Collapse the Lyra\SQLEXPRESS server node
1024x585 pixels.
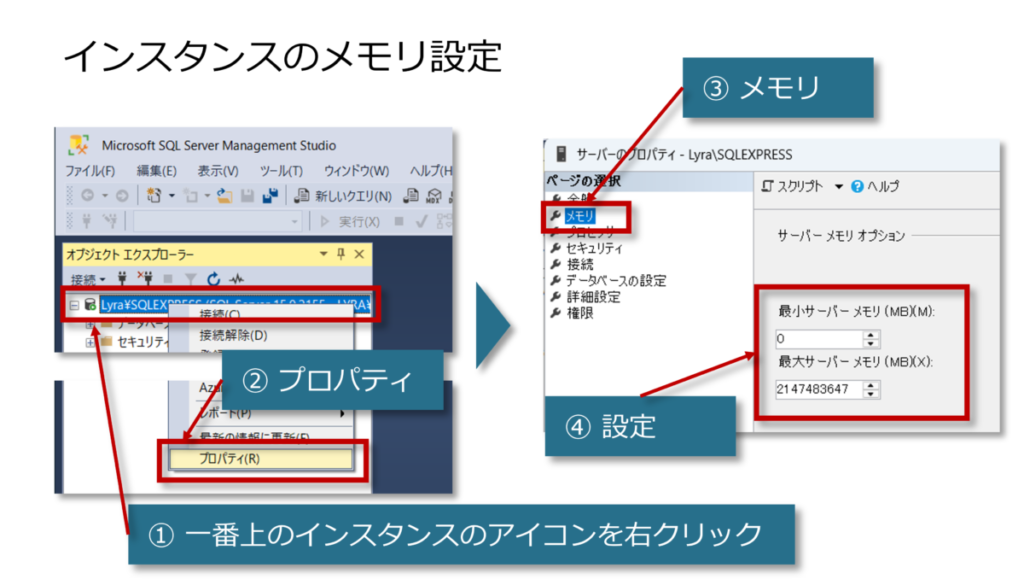tap(74, 305)
